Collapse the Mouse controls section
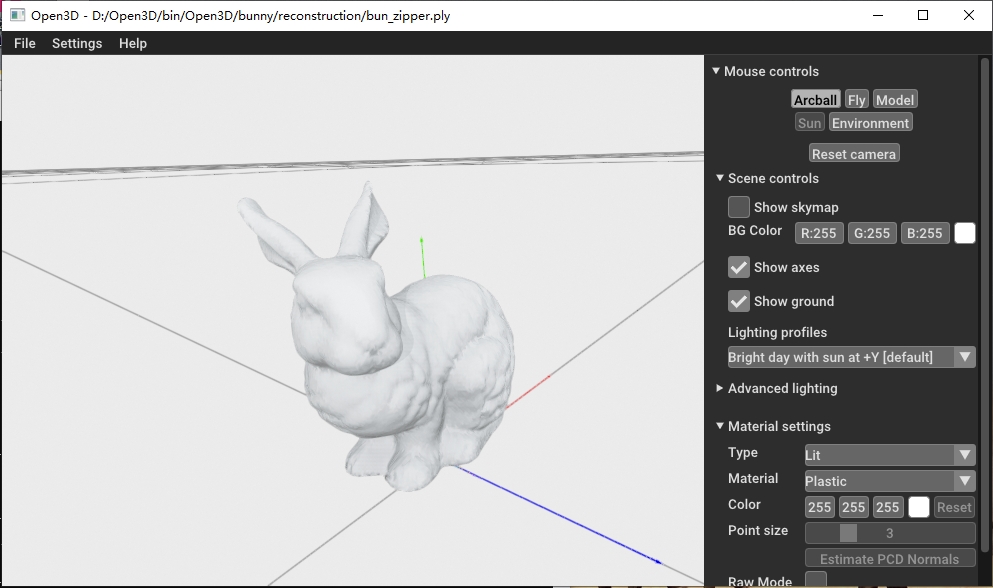 coord(716,71)
